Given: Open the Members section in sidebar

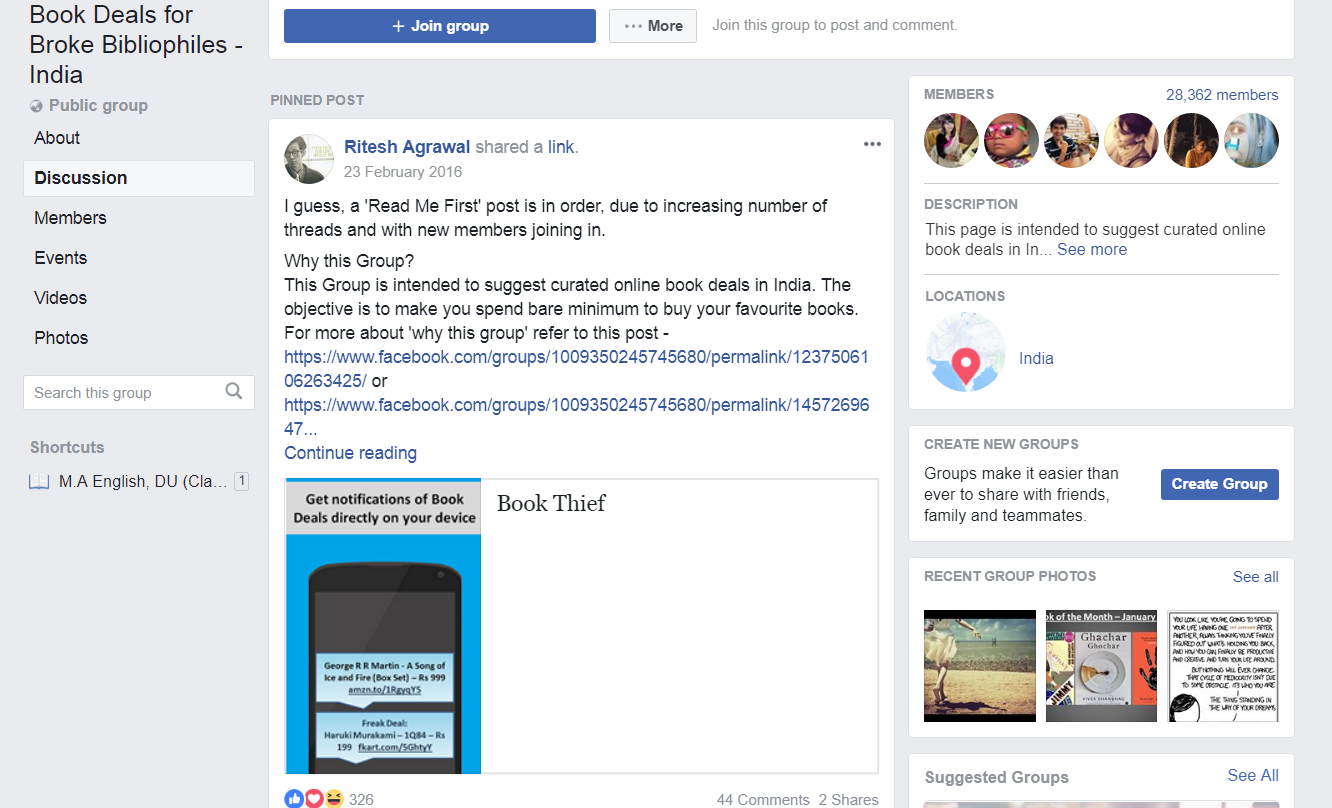Looking at the screenshot, I should click(x=70, y=218).
